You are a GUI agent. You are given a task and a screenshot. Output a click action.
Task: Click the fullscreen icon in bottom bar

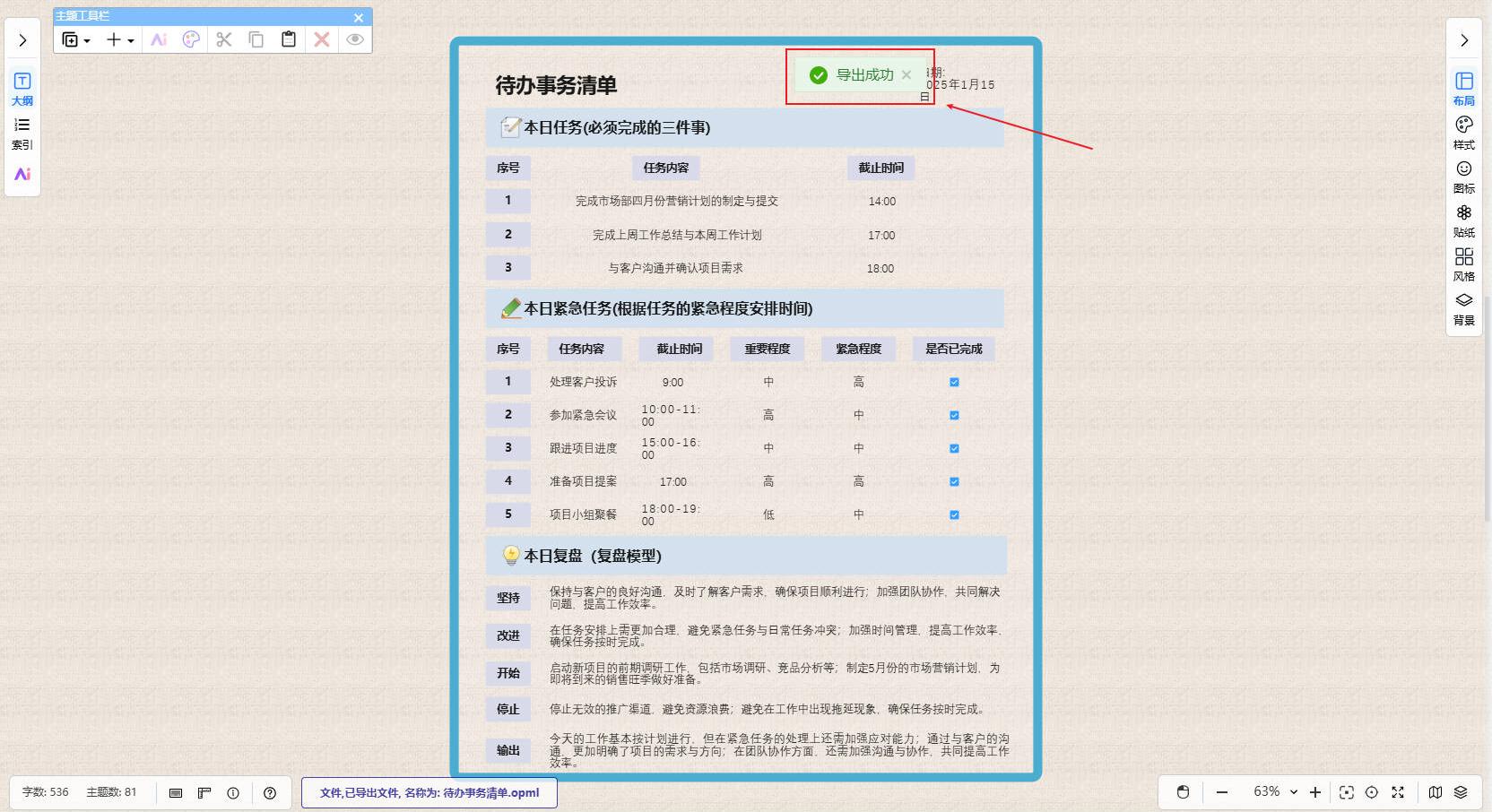pyautogui.click(x=1397, y=792)
